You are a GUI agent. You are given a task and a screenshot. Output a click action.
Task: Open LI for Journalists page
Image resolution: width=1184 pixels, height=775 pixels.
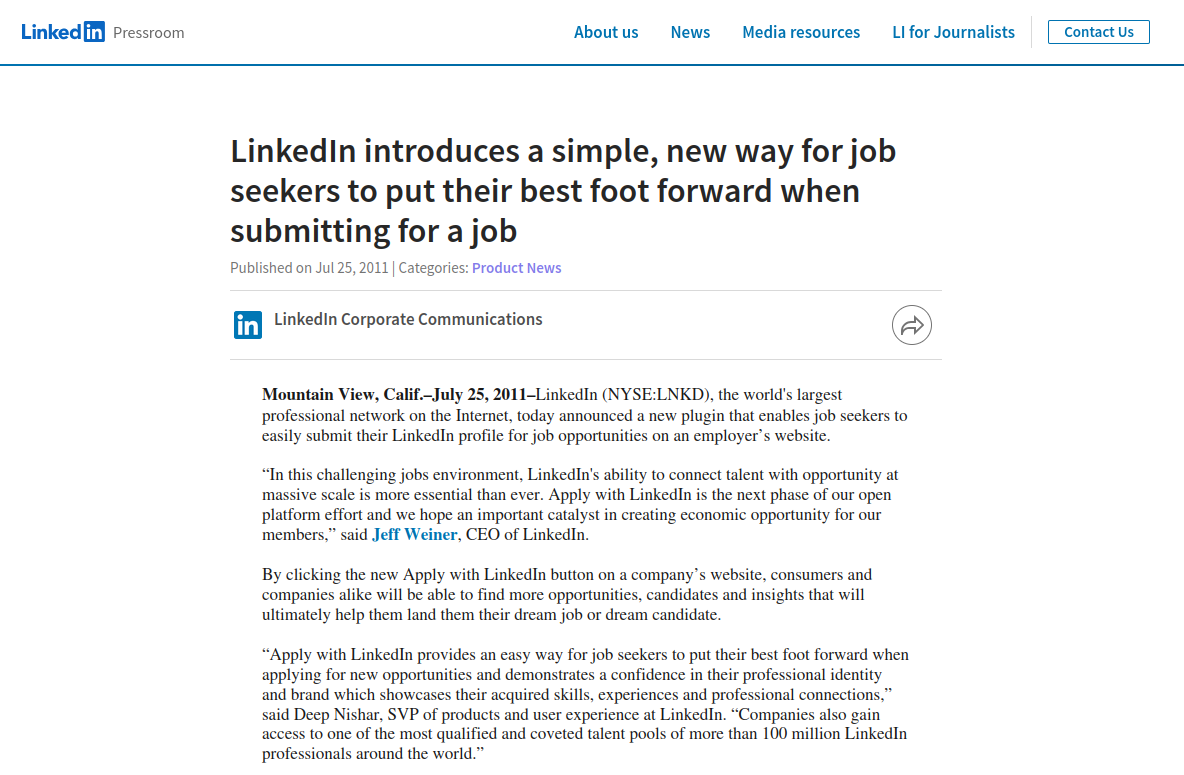(953, 32)
